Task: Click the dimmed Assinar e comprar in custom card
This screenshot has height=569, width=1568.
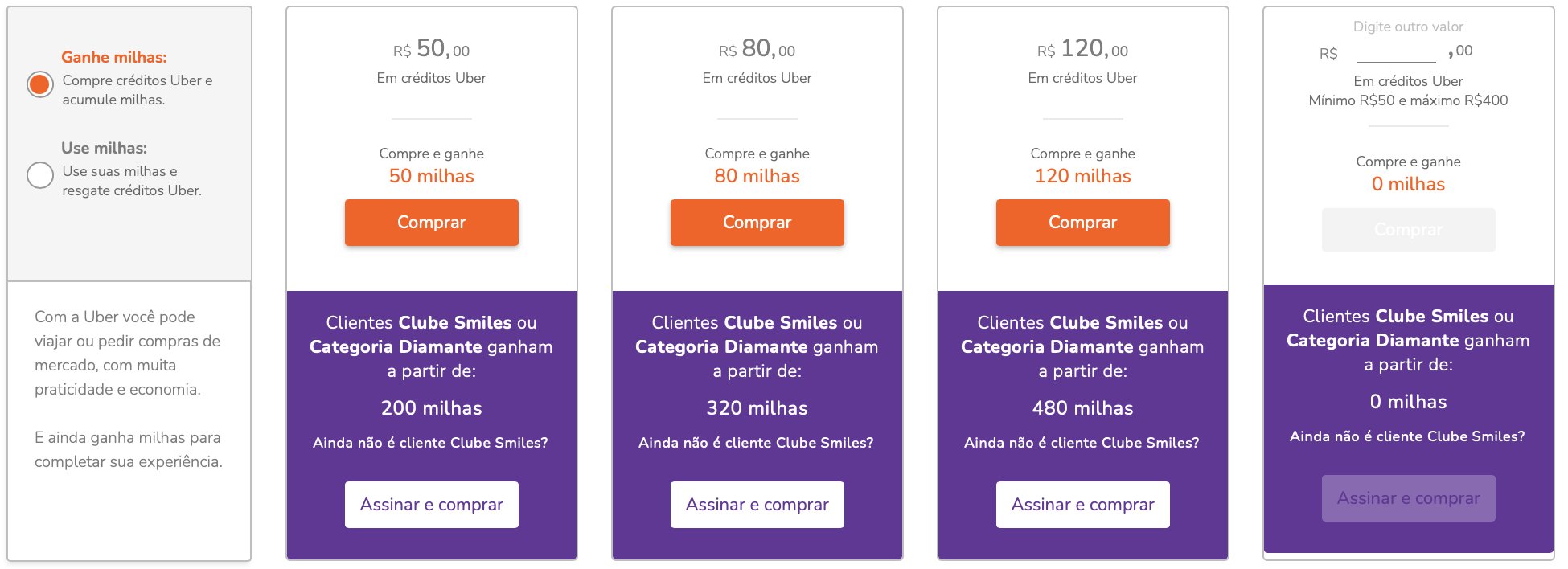Action: [1409, 498]
